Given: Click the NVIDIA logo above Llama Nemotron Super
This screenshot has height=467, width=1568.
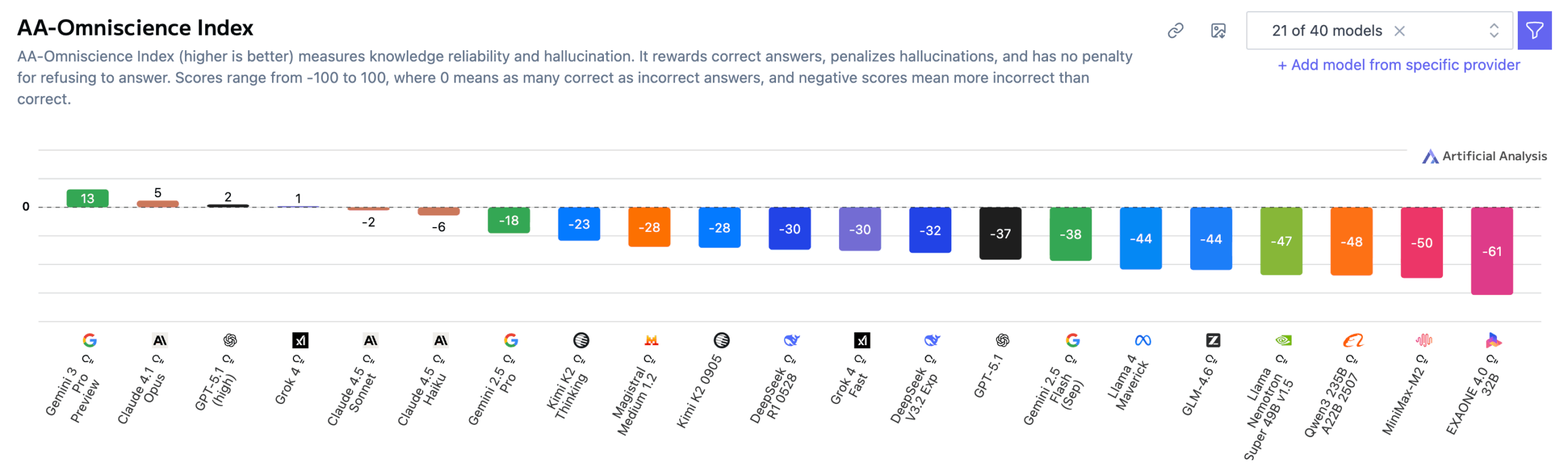Looking at the screenshot, I should [1283, 340].
